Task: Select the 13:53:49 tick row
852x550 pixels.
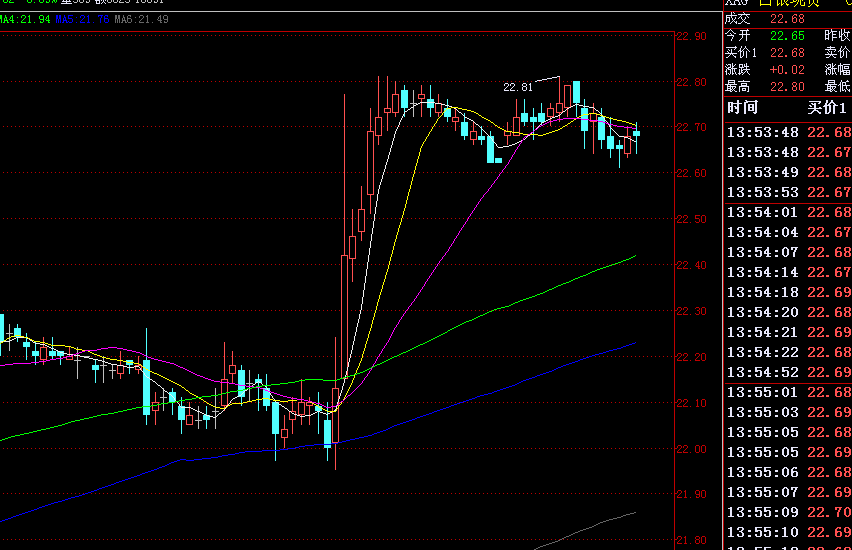Action: click(788, 173)
